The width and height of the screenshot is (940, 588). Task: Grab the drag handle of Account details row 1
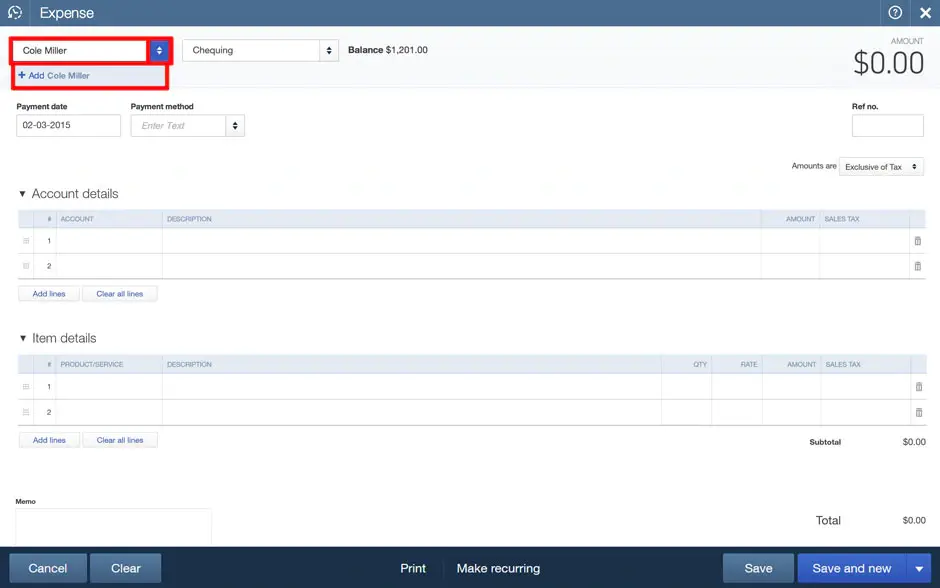coord(26,241)
